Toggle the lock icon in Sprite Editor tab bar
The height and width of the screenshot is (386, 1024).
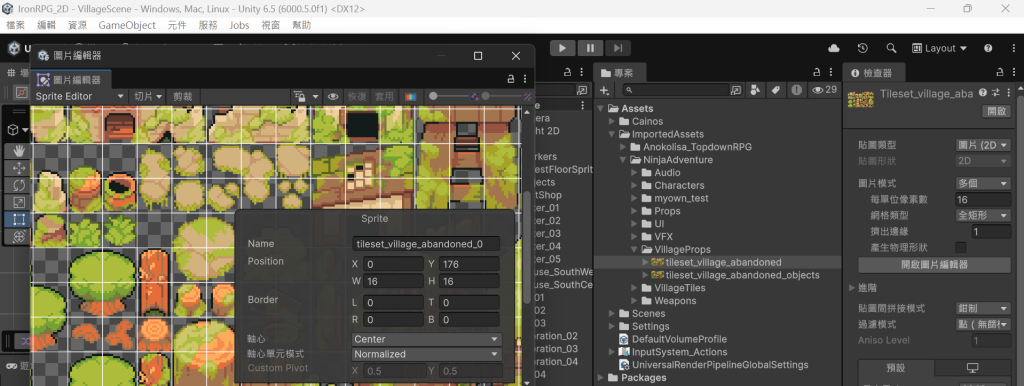point(511,78)
